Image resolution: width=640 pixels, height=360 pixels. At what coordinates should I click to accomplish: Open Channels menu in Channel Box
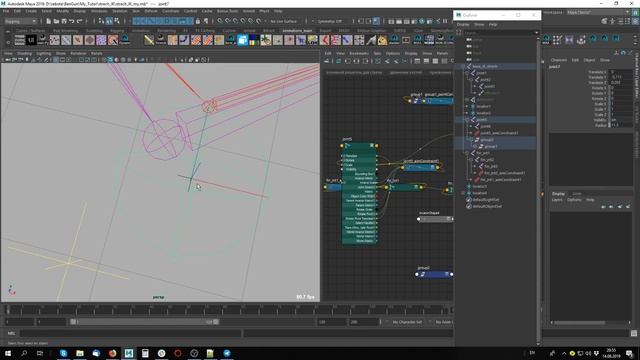(x=558, y=60)
